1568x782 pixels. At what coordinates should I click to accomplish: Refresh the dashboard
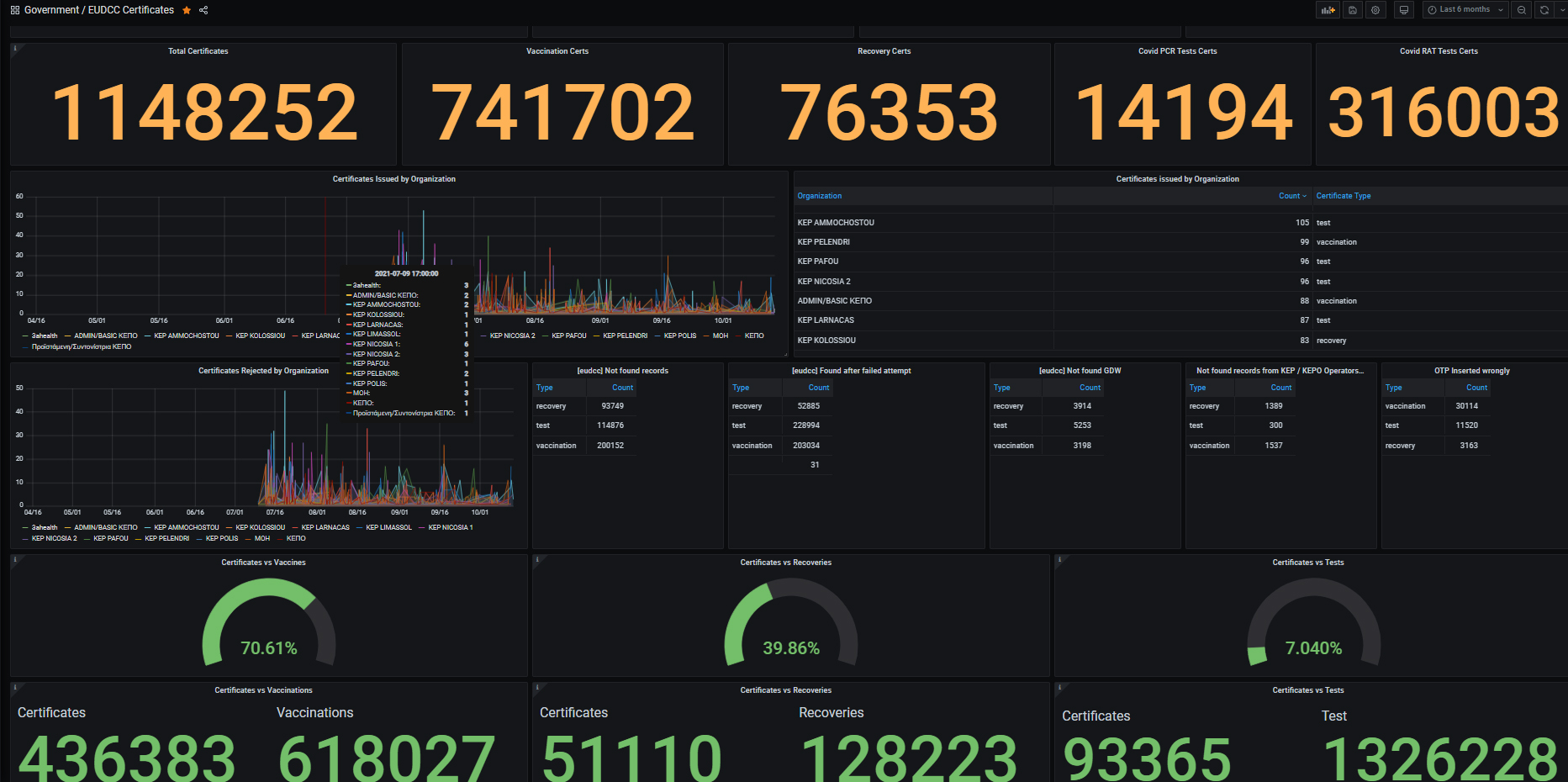(x=1544, y=10)
